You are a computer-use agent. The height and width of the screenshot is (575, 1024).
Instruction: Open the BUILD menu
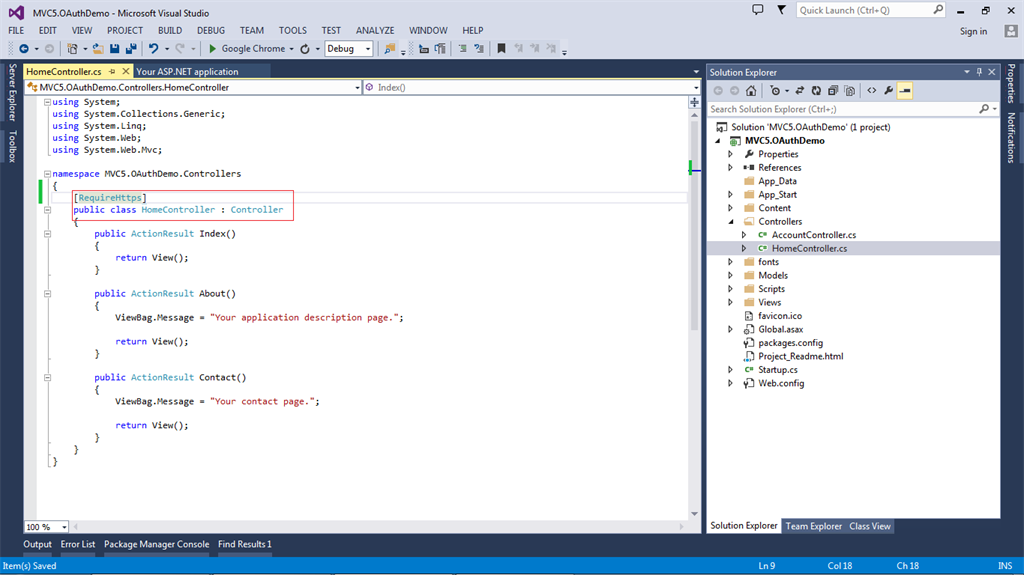[x=170, y=31]
